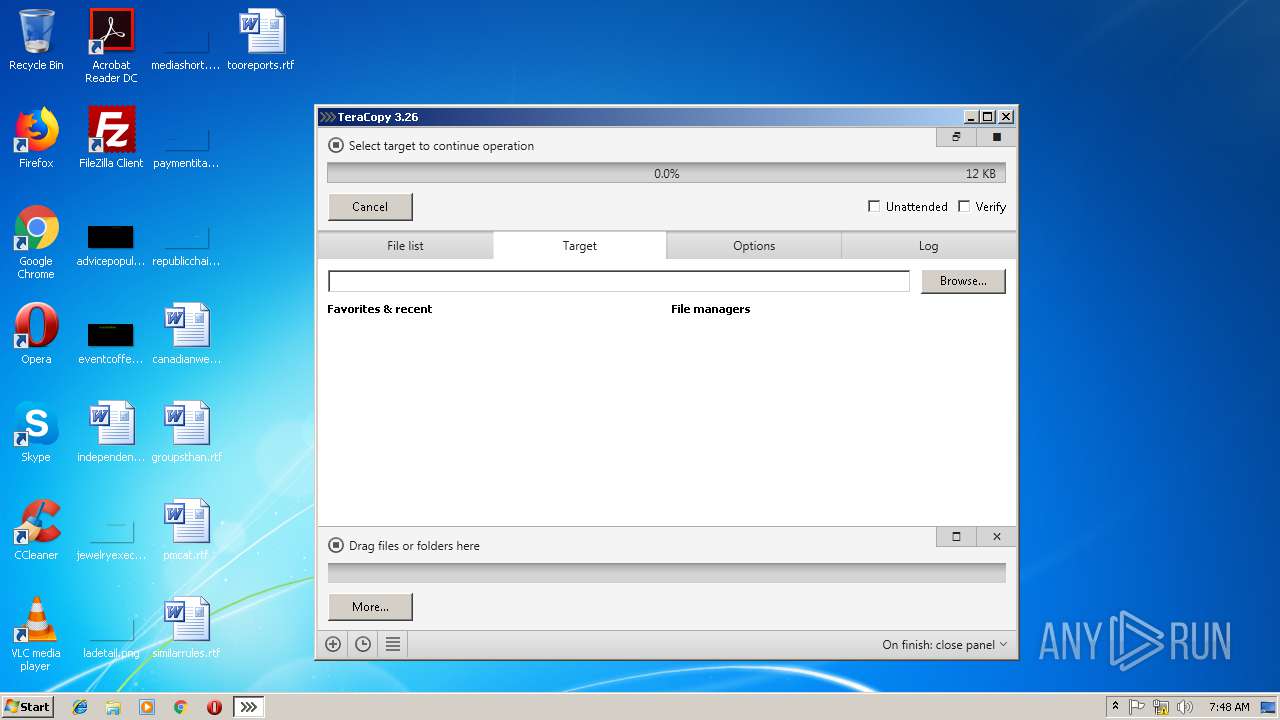Viewport: 1280px width, 720px height.
Task: Select VLC media player desktop icon
Action: [x=36, y=634]
